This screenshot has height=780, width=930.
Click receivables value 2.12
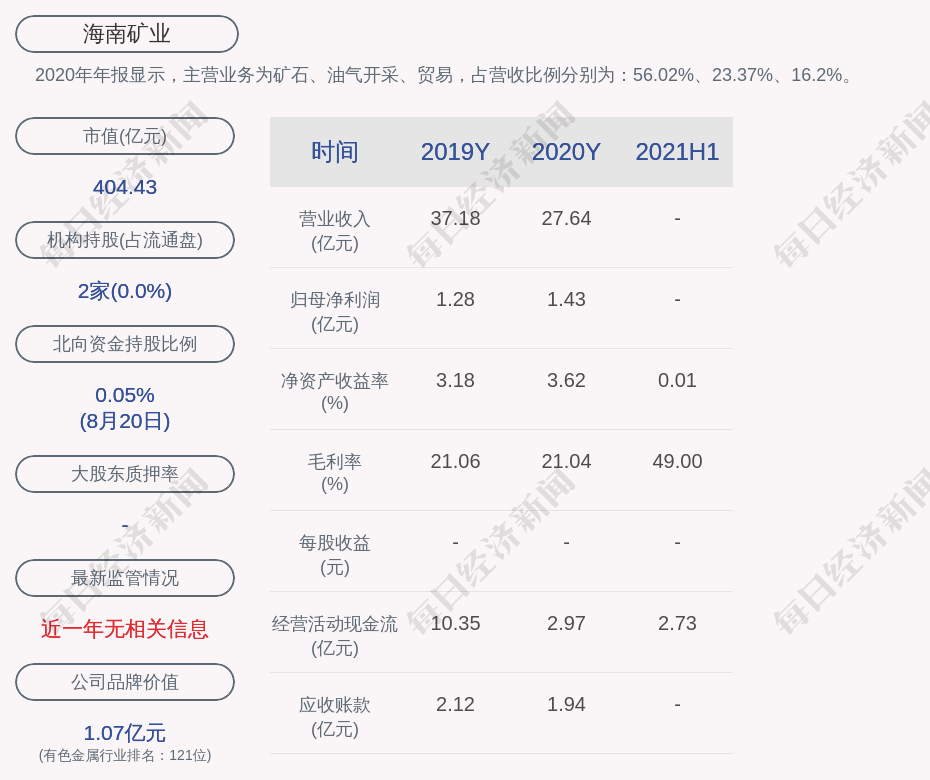point(455,705)
